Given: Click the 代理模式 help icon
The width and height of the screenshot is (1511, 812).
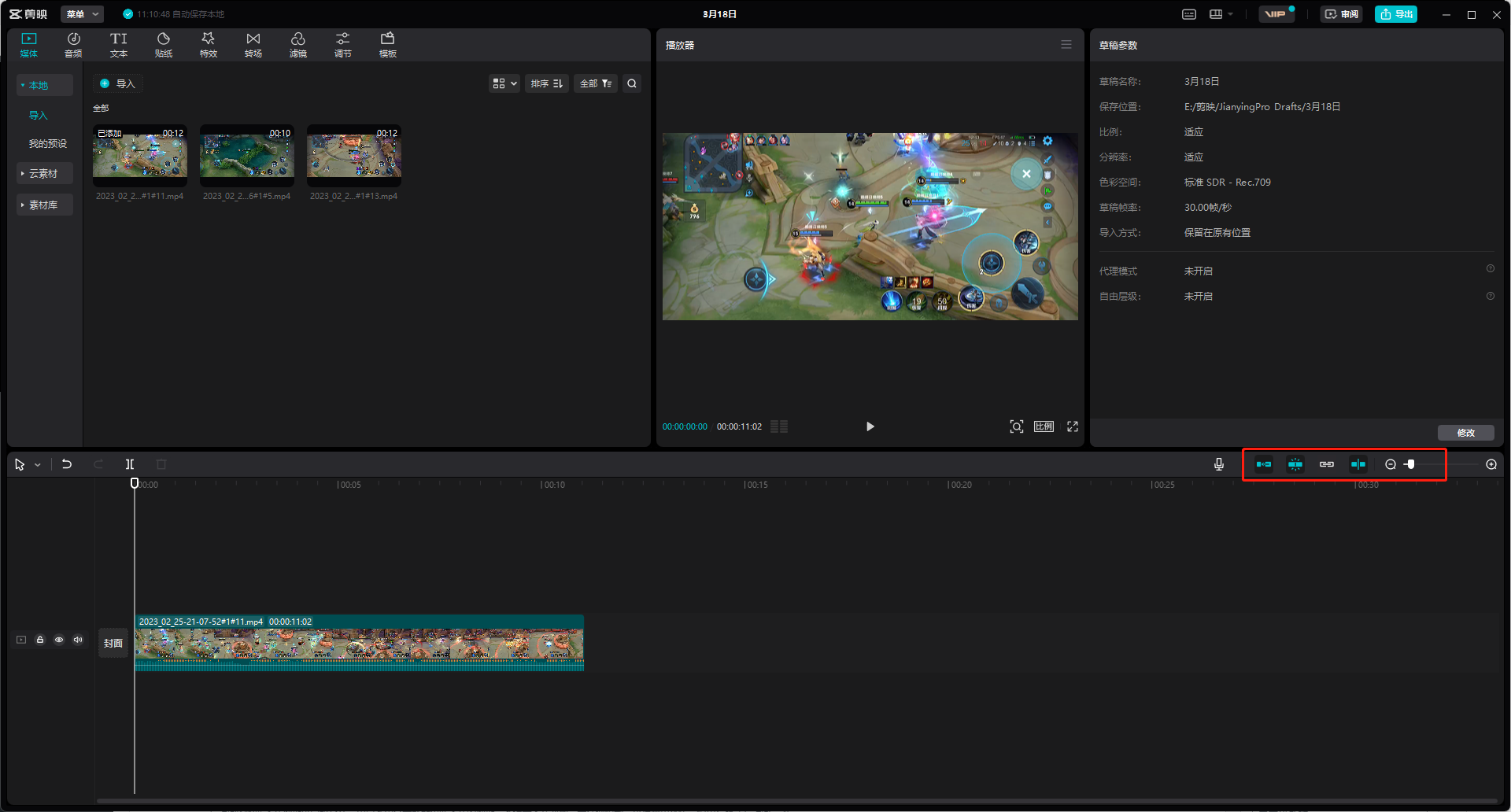Looking at the screenshot, I should point(1491,269).
